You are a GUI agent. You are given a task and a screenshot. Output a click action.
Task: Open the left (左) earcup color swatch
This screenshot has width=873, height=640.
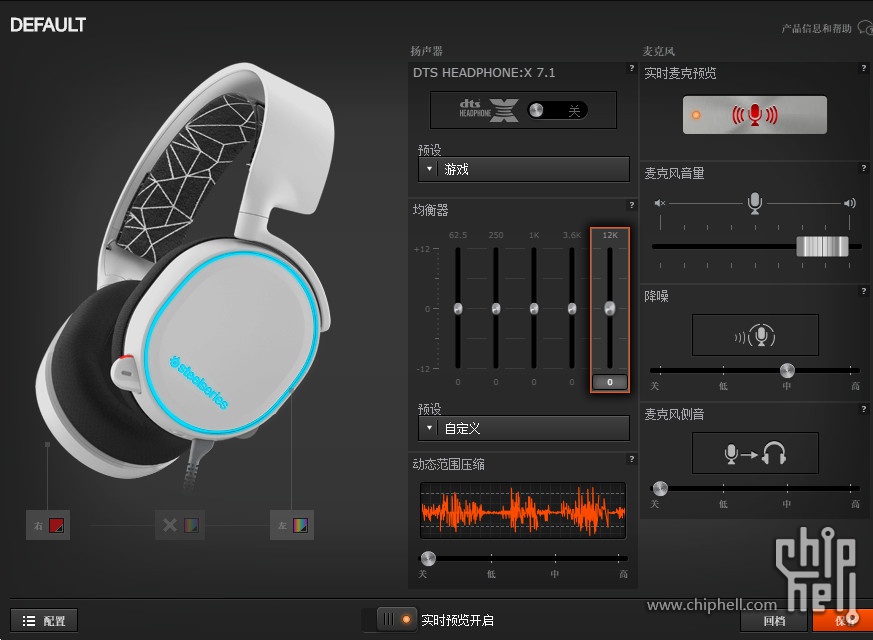[300, 525]
